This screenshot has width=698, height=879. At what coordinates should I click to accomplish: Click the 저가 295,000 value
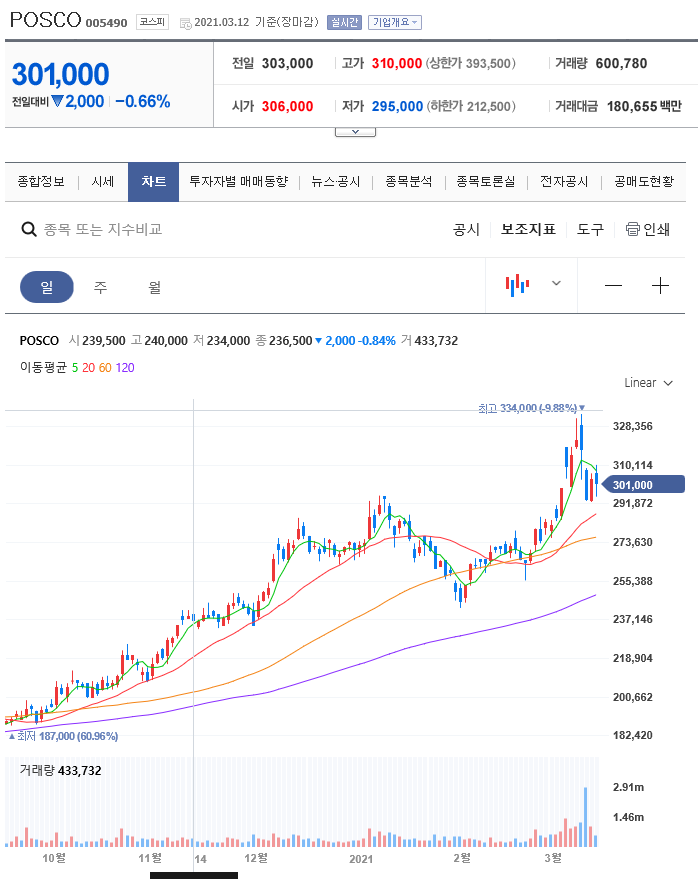point(397,107)
